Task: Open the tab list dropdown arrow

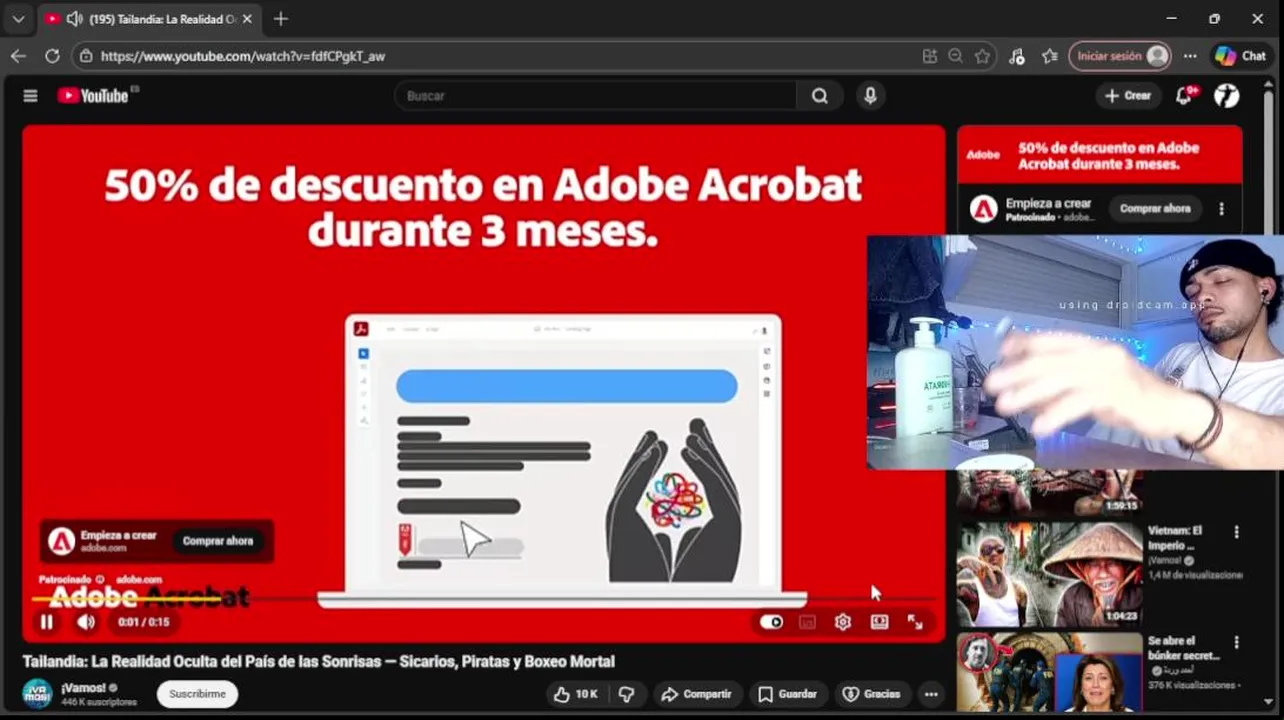Action: pos(18,19)
